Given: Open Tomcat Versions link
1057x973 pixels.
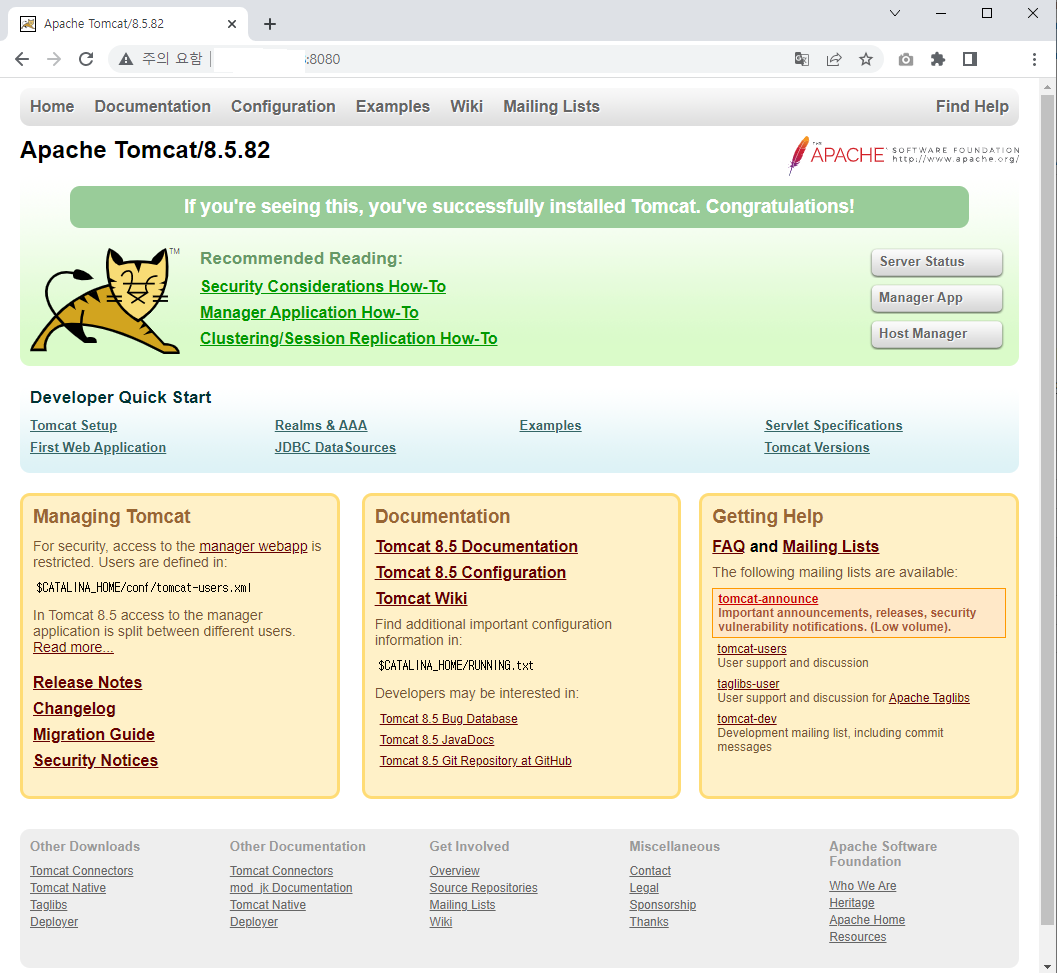Looking at the screenshot, I should coord(816,448).
